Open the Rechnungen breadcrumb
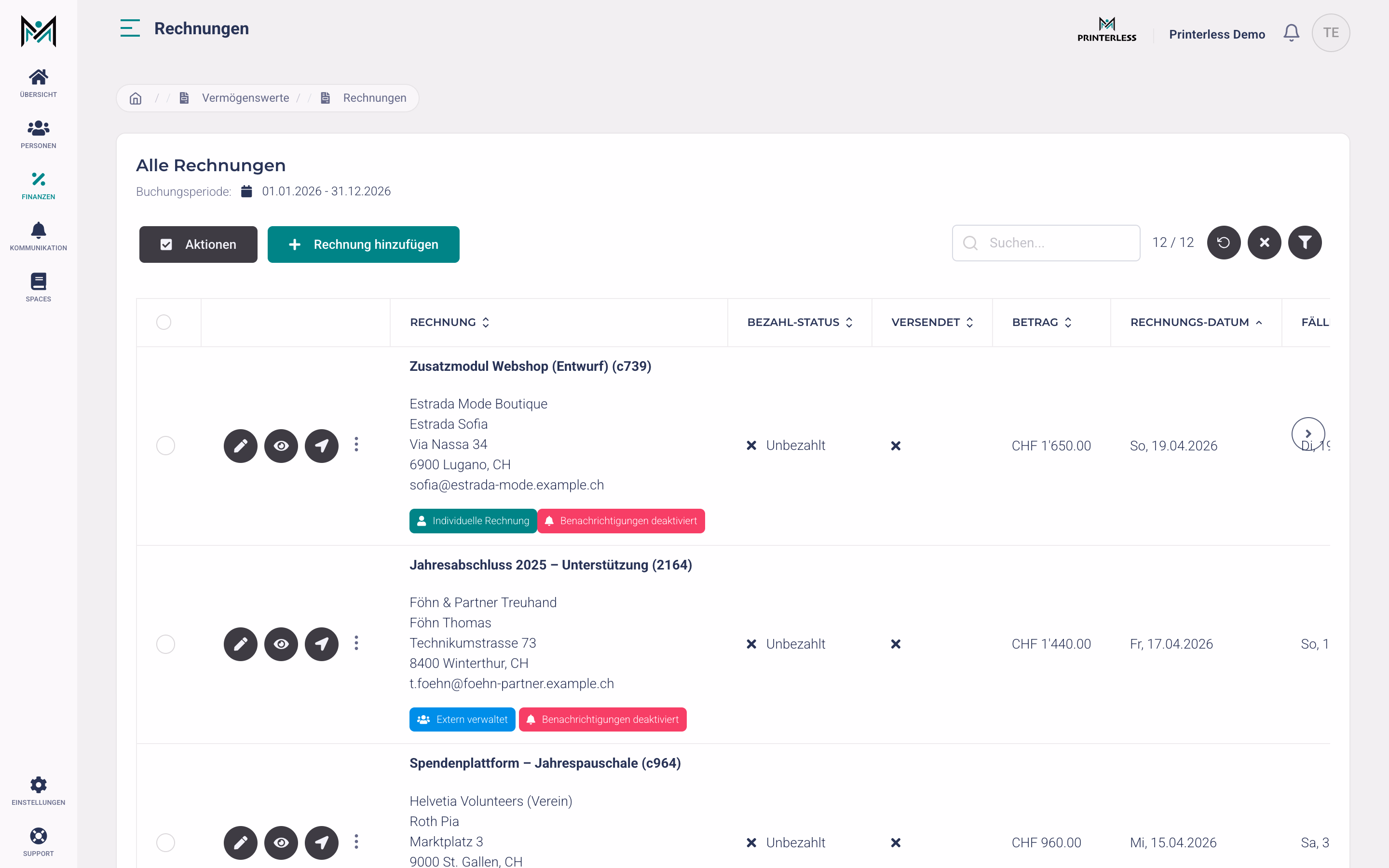This screenshot has width=1389, height=868. 374,98
